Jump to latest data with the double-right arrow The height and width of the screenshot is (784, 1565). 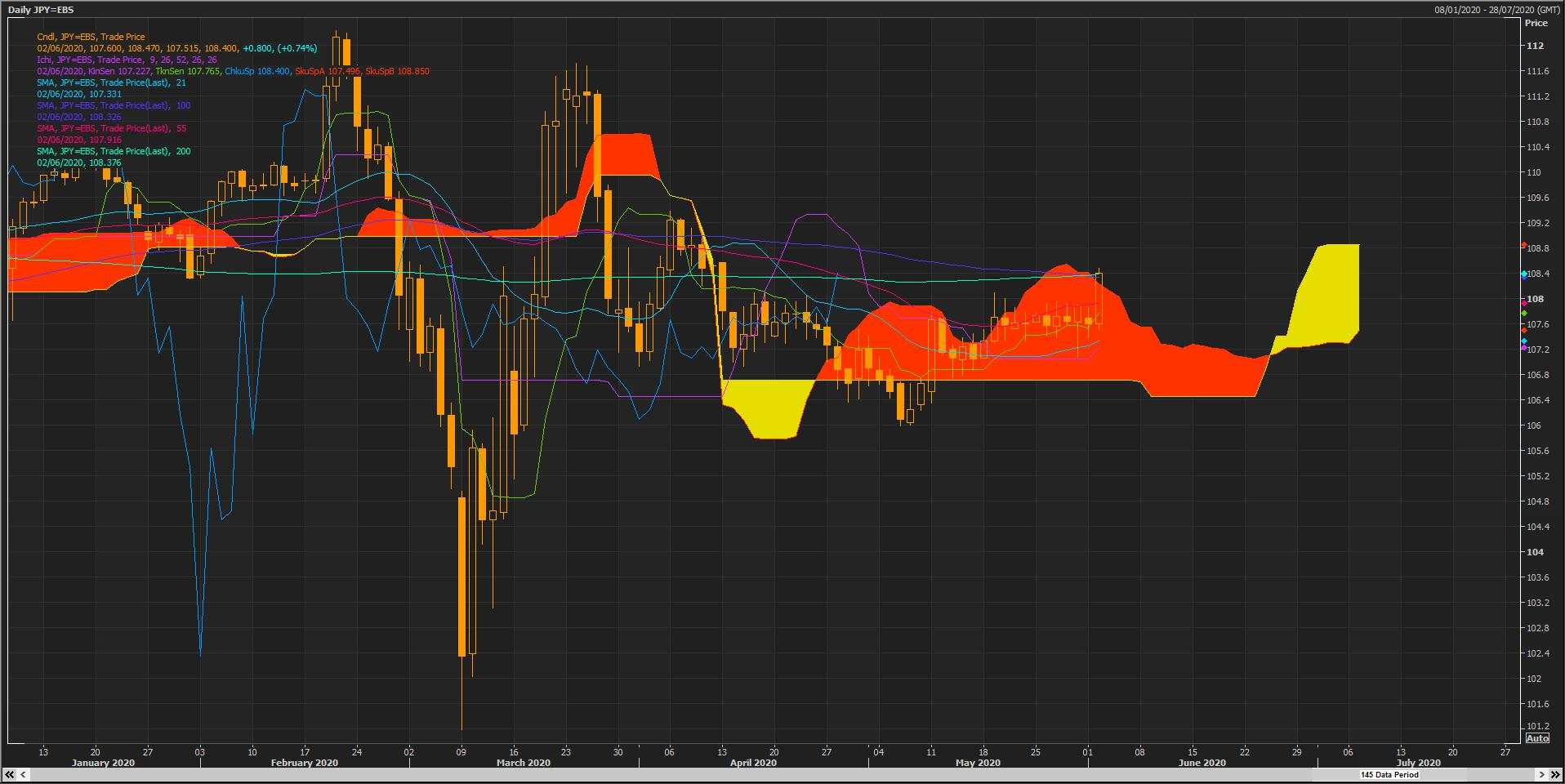pos(1554,774)
